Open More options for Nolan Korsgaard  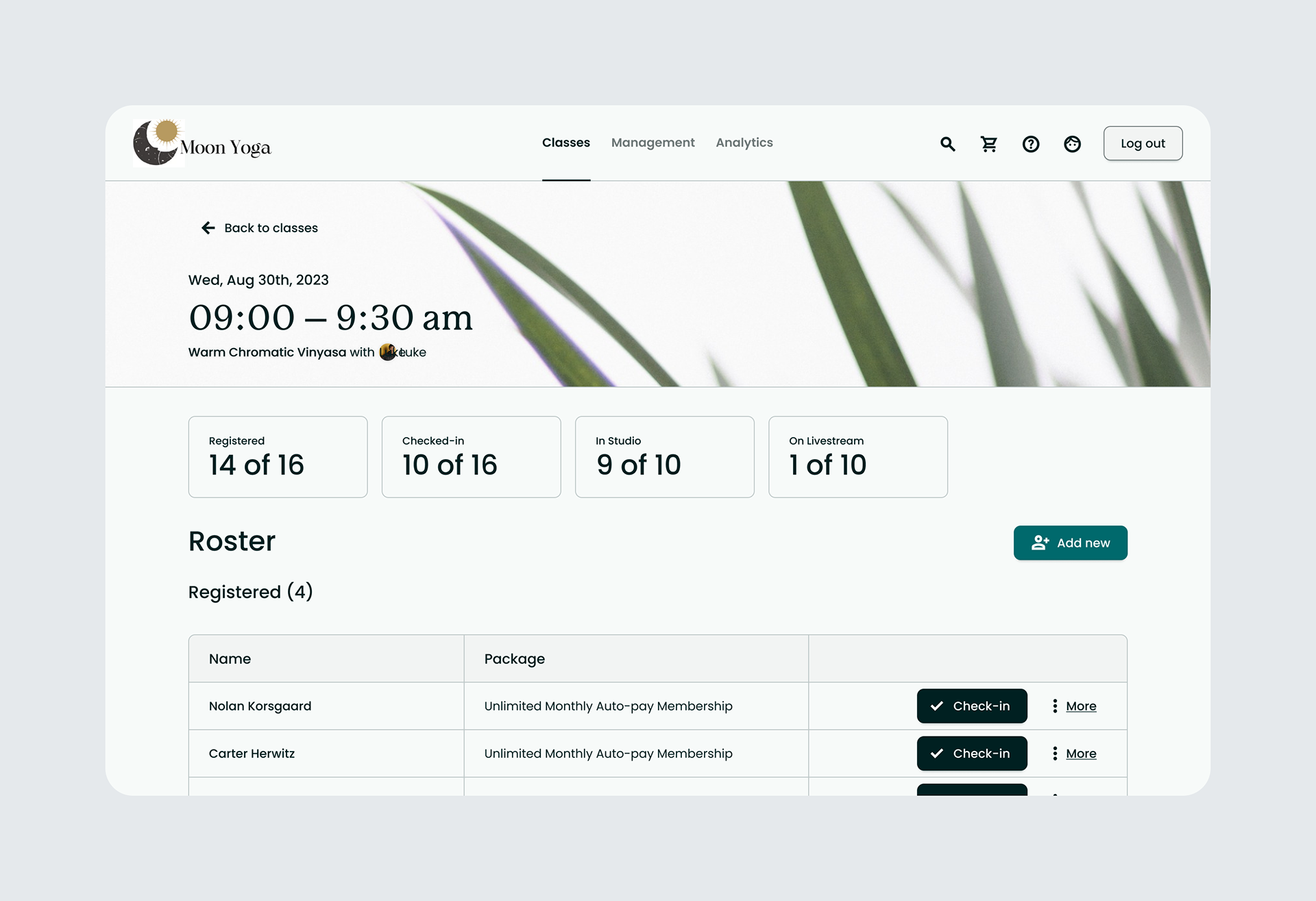click(x=1081, y=706)
